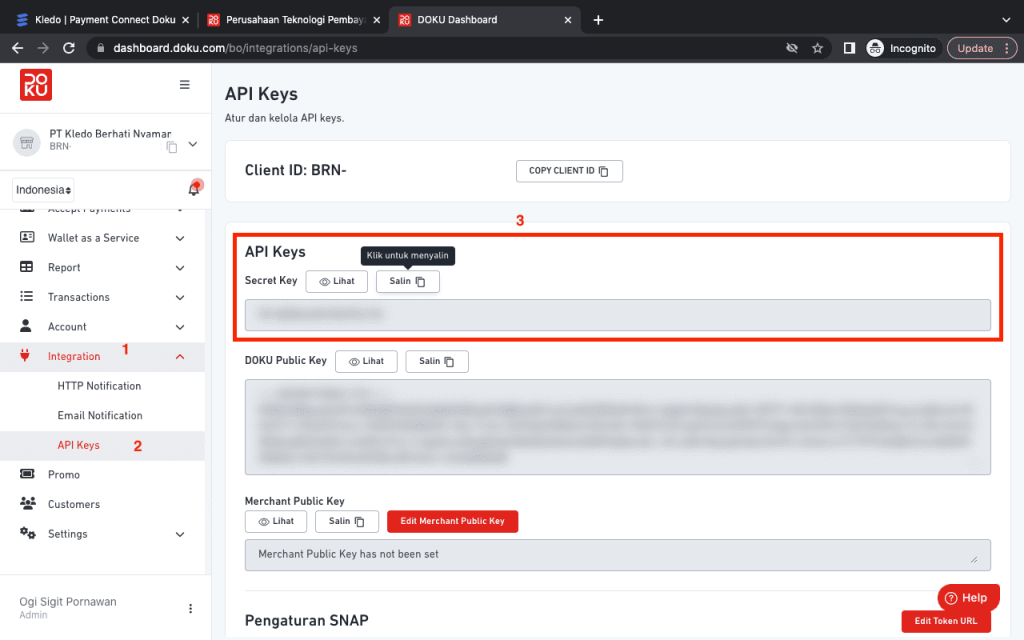Go back in browser history
1024x640 pixels.
click(x=18, y=48)
